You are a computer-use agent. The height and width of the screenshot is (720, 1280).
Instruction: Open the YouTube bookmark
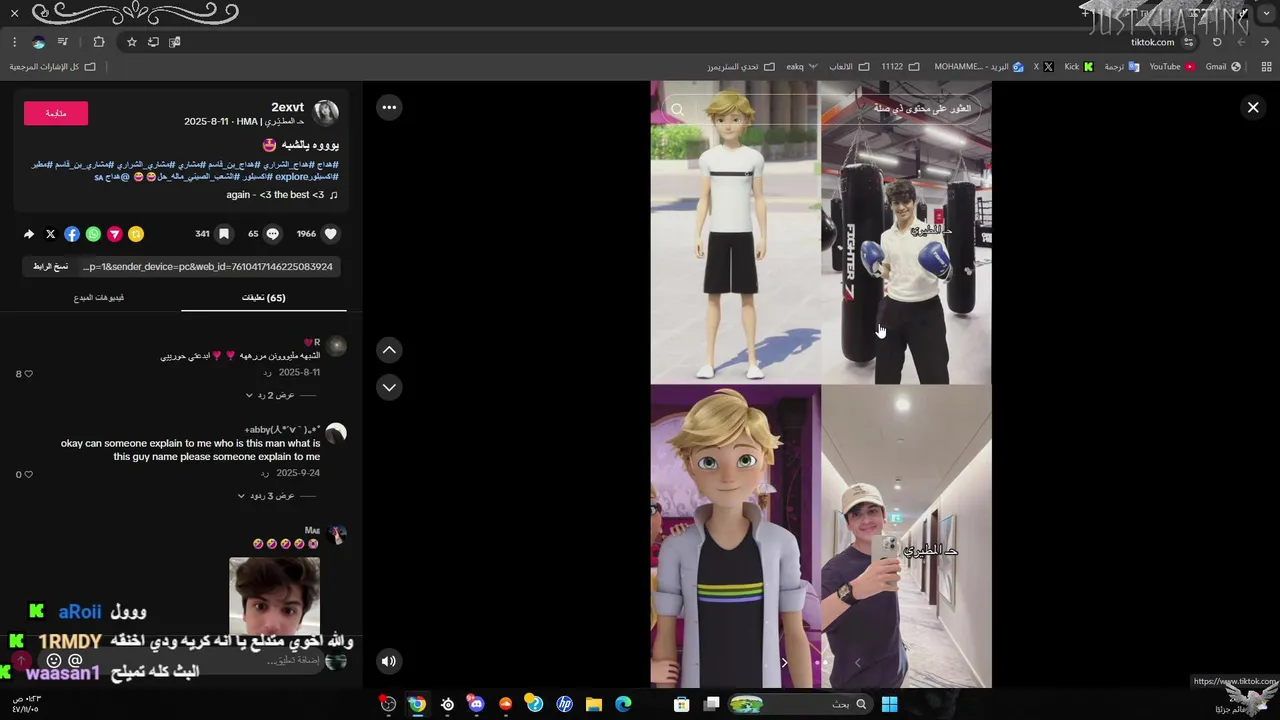pyautogui.click(x=1172, y=67)
